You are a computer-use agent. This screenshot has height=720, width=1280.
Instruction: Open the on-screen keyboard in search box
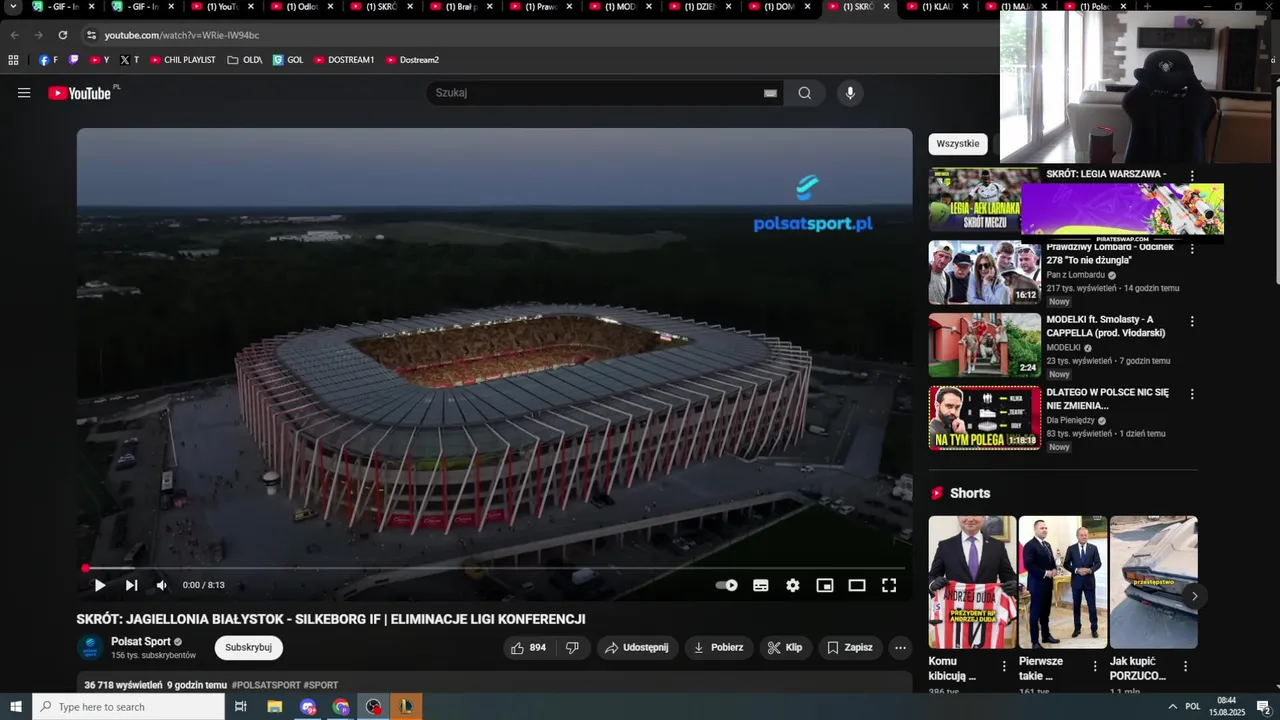tap(770, 93)
